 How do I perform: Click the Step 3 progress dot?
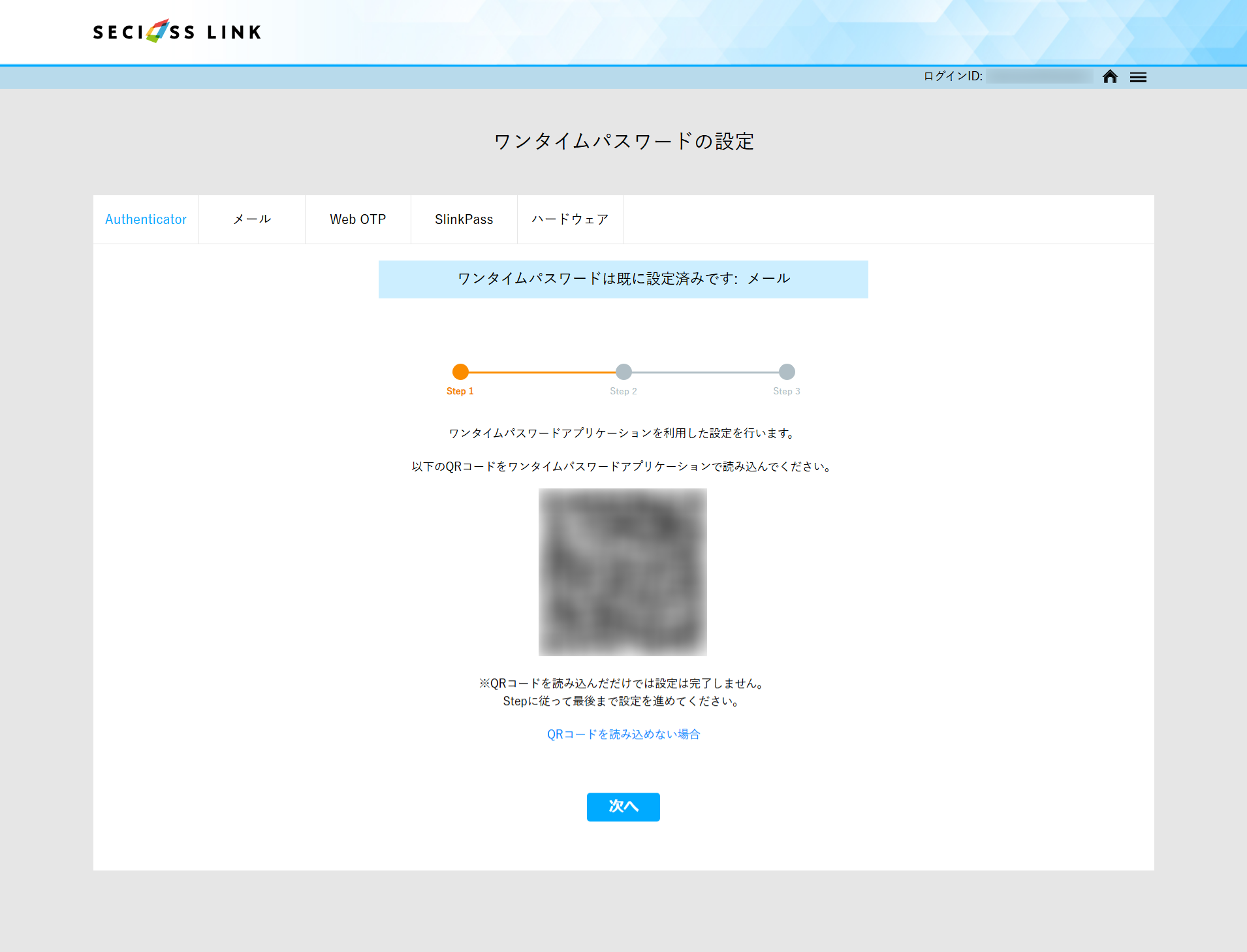coord(787,372)
